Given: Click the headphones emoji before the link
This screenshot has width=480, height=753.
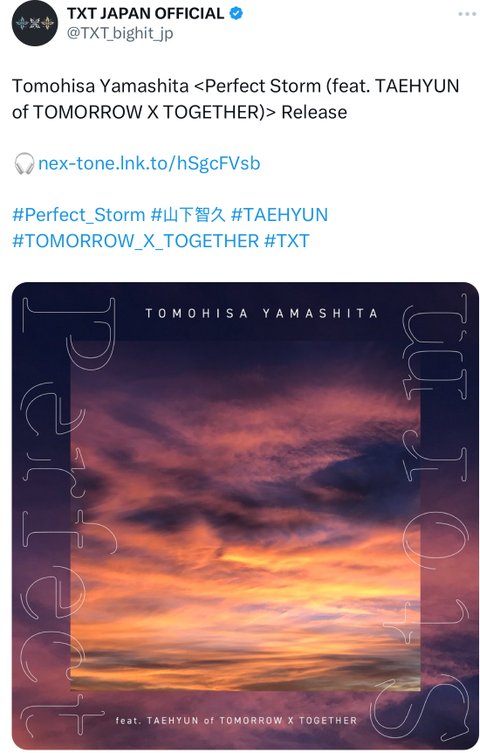Looking at the screenshot, I should click(24, 163).
